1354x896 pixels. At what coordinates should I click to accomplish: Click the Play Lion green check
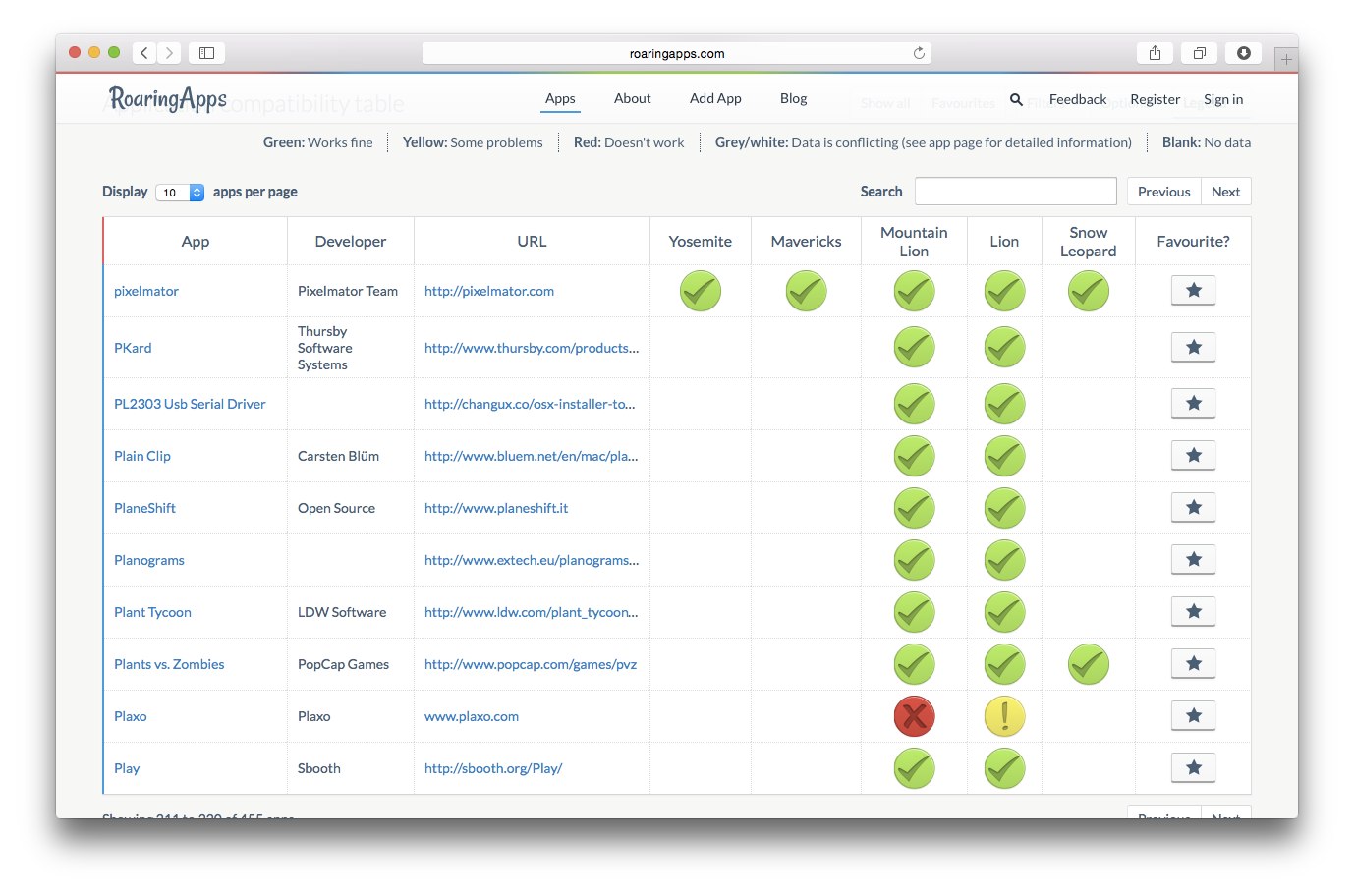click(1004, 768)
